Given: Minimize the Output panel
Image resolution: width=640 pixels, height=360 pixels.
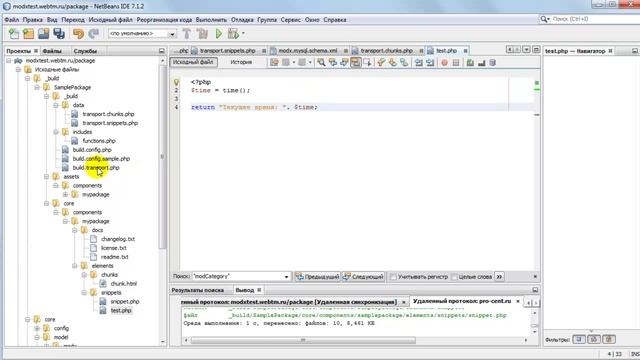Looking at the screenshot, I should click(x=535, y=290).
